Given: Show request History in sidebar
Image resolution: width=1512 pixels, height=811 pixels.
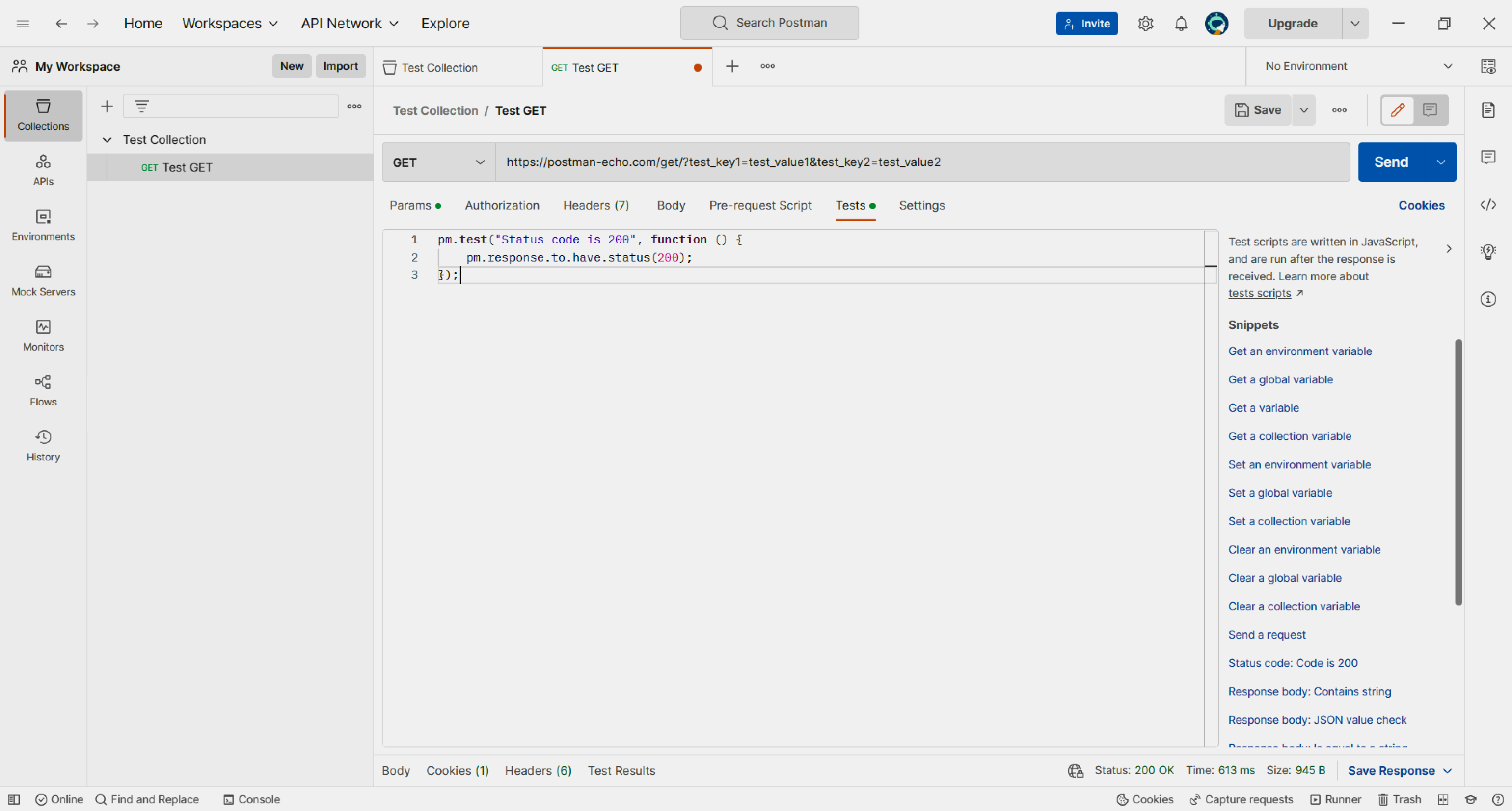Looking at the screenshot, I should [x=43, y=445].
